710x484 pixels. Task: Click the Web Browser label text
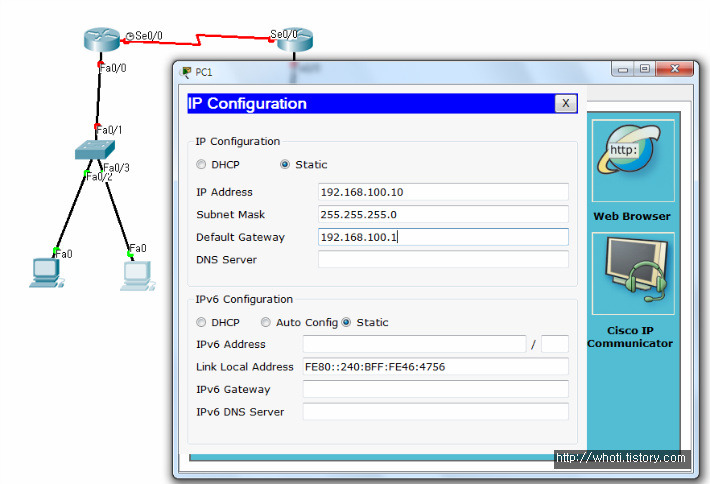[x=632, y=216]
